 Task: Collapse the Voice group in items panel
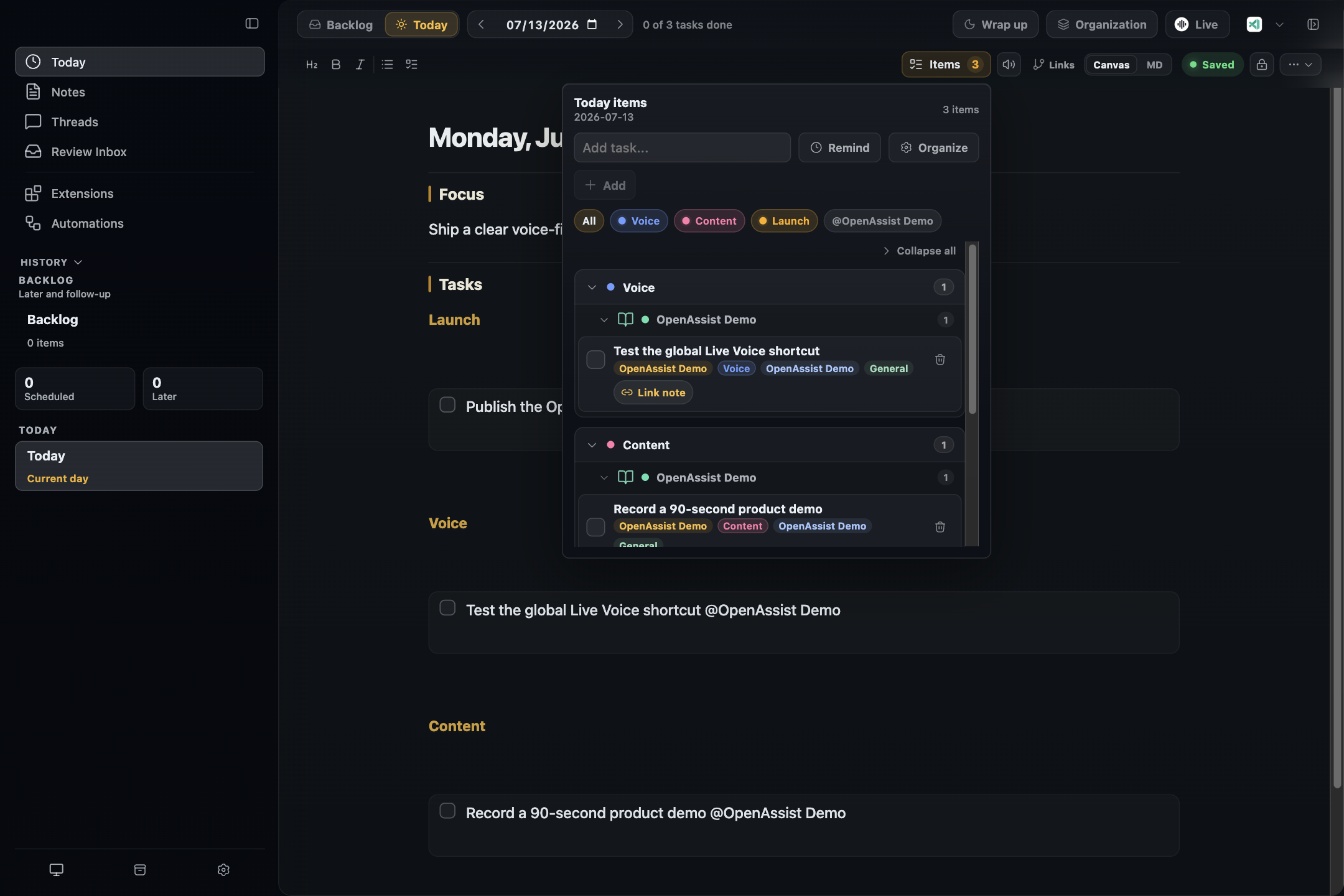coord(592,287)
